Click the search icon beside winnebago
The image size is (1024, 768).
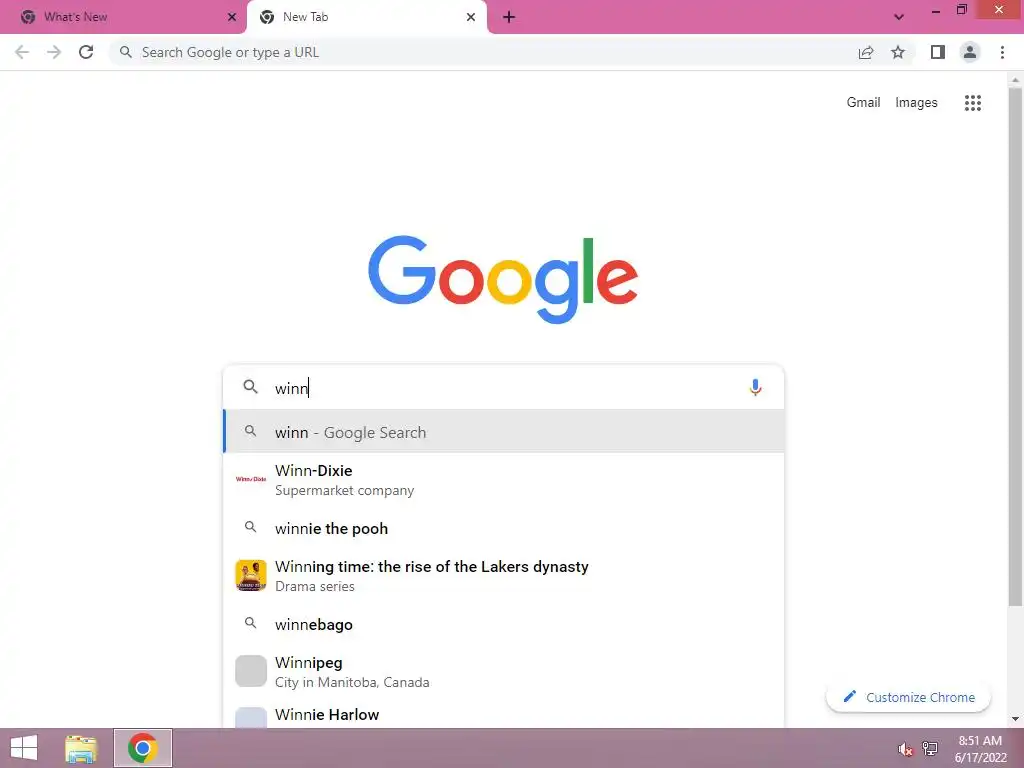tap(251, 623)
